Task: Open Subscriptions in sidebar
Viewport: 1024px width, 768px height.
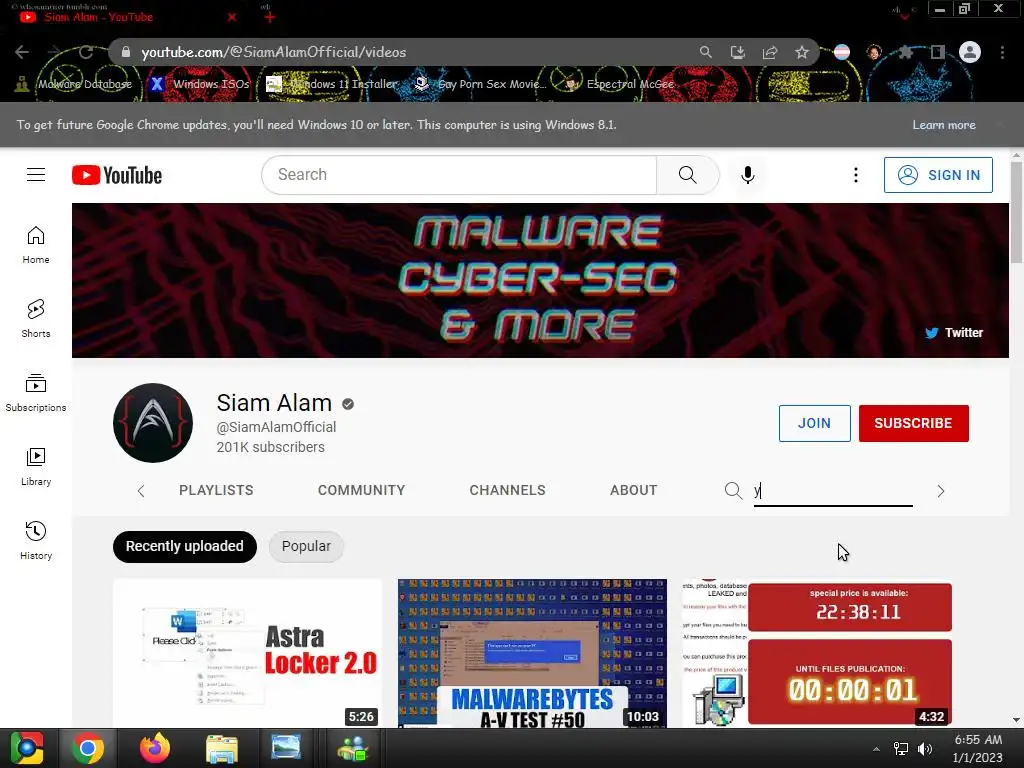Action: [x=36, y=392]
